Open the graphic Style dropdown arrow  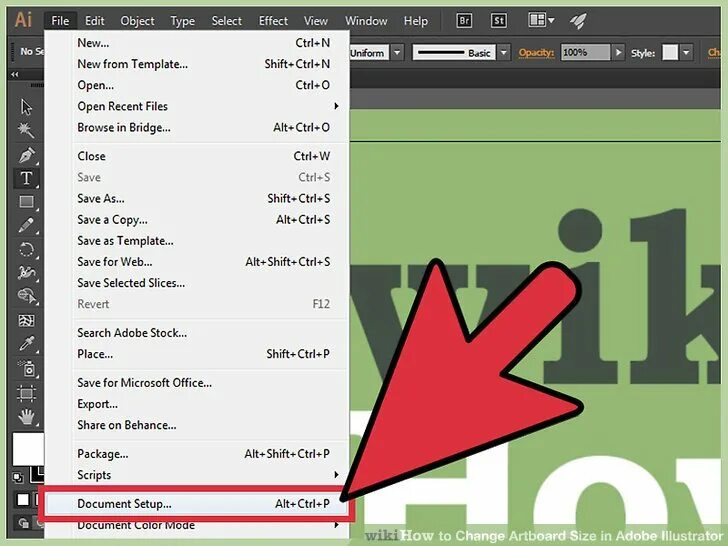pyautogui.click(x=686, y=52)
